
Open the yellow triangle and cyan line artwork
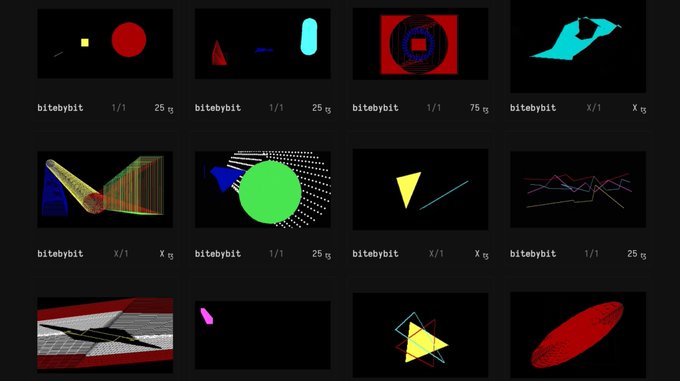pos(420,189)
